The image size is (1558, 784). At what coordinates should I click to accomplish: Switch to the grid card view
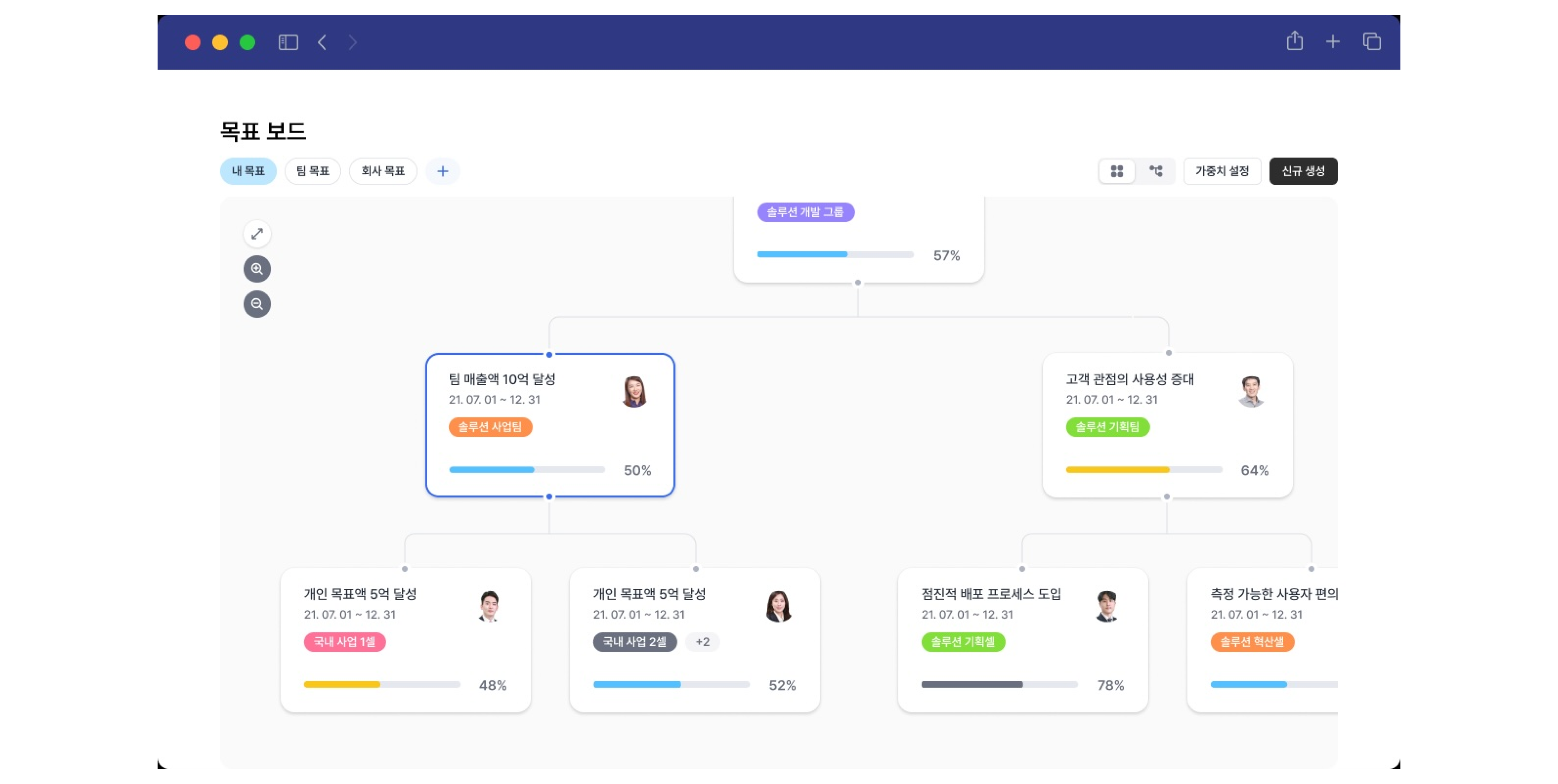pos(1117,171)
